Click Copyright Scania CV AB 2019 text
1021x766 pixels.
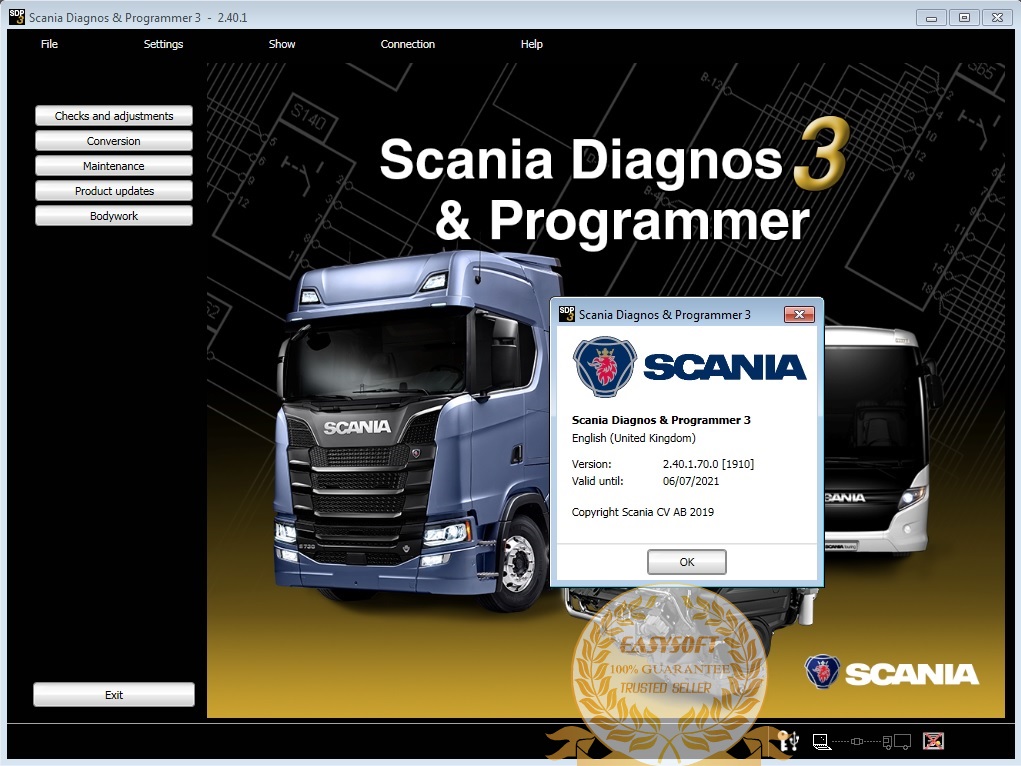[643, 512]
